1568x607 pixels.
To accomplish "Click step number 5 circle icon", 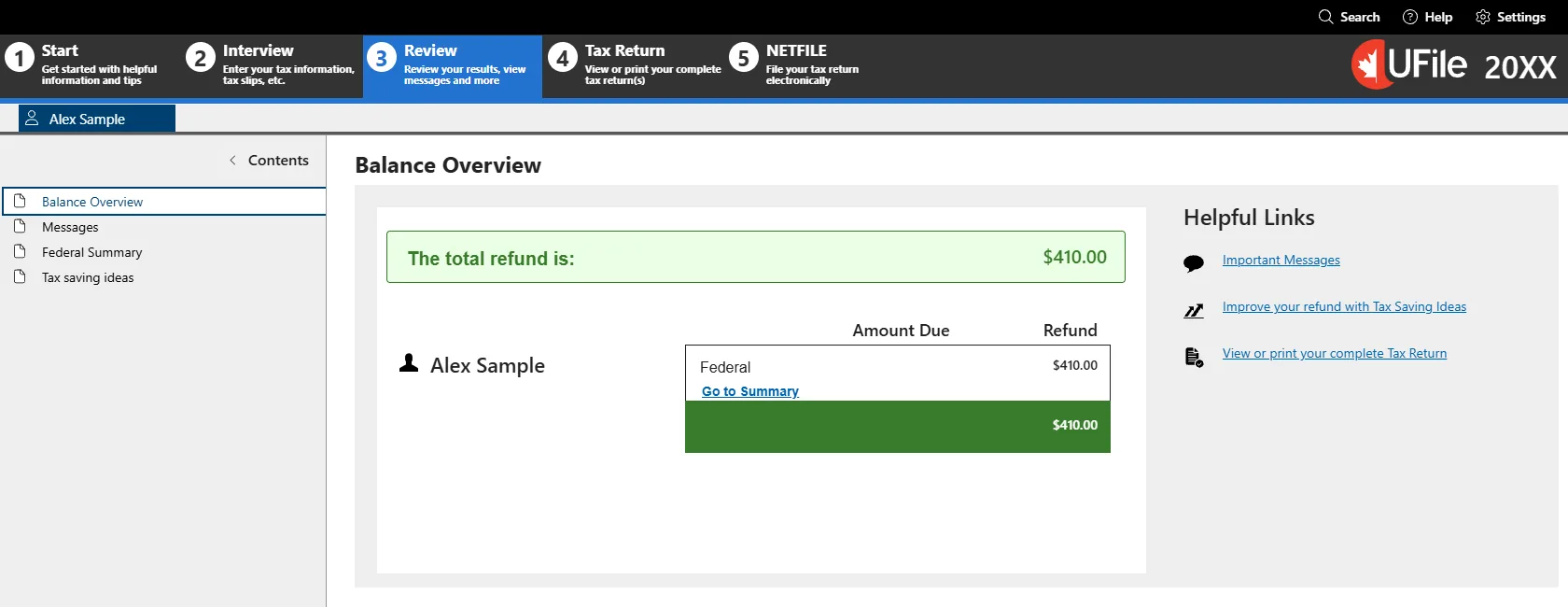I will (x=743, y=59).
